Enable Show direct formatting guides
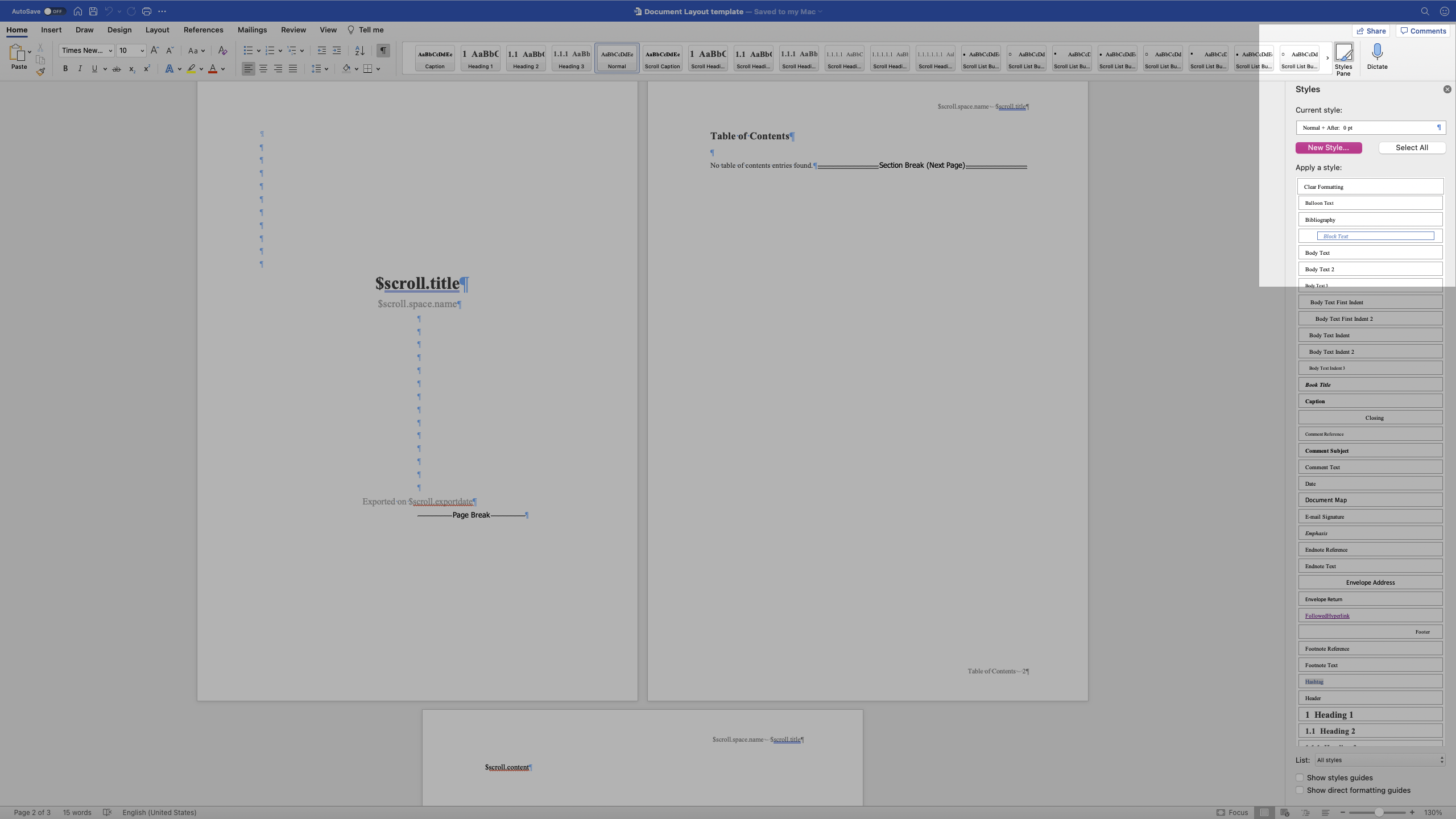The height and width of the screenshot is (819, 1456). 1300,790
